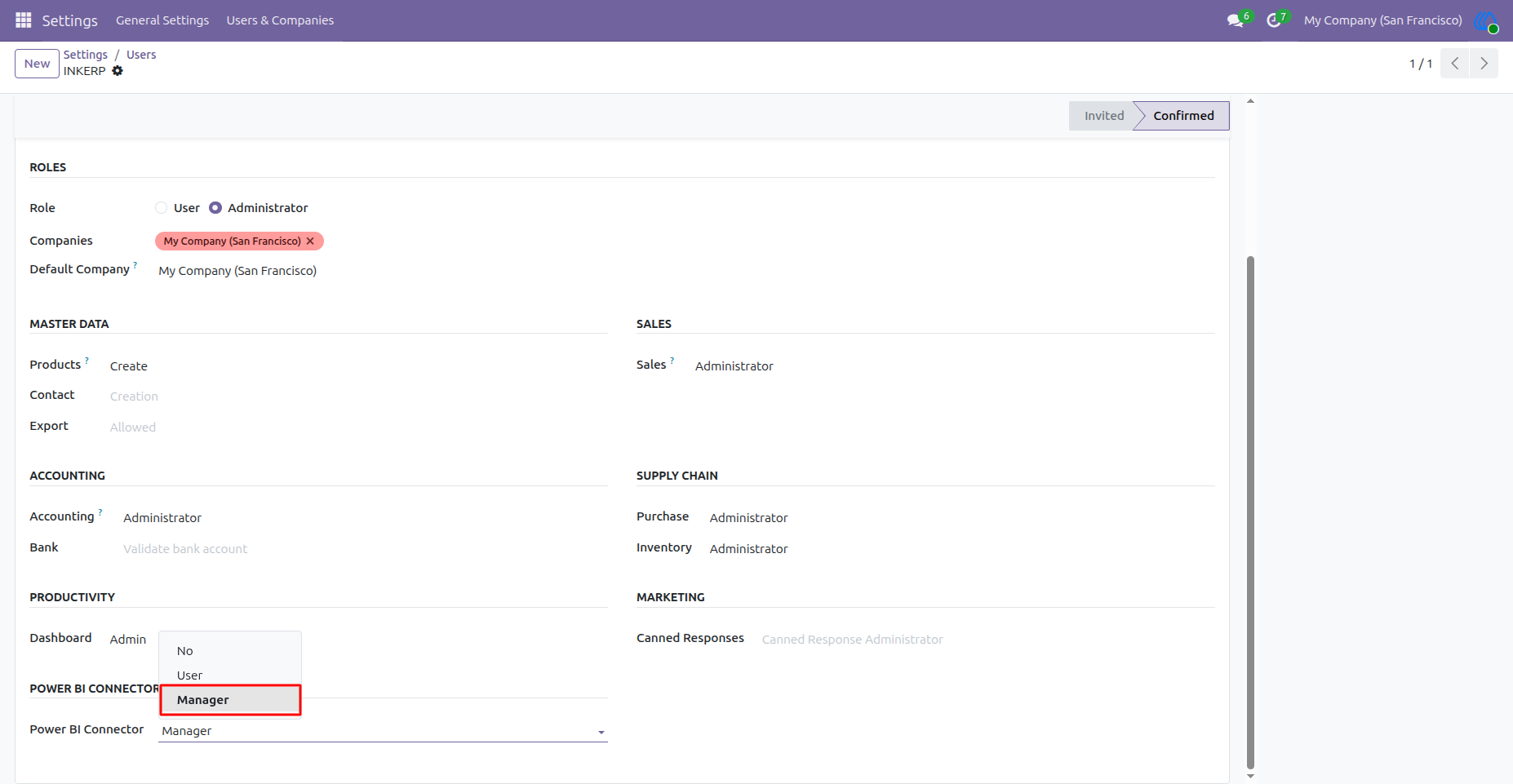Remove My Company (San Francisco) tag
Image resolution: width=1513 pixels, height=784 pixels.
coord(310,241)
